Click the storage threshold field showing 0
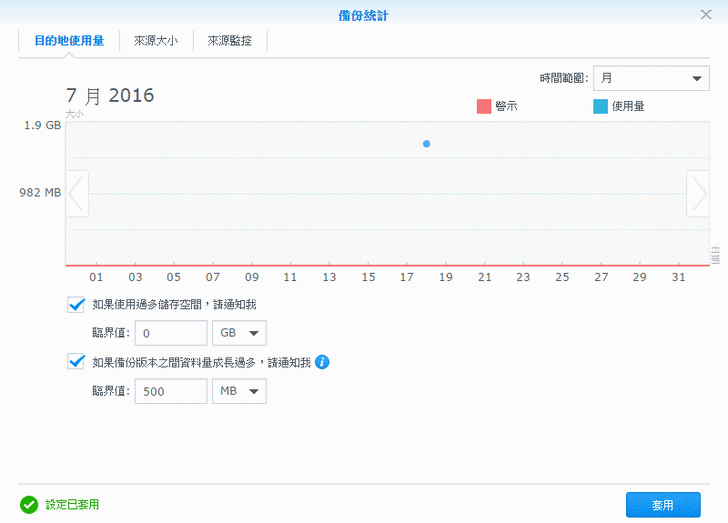The width and height of the screenshot is (728, 523). tap(170, 333)
